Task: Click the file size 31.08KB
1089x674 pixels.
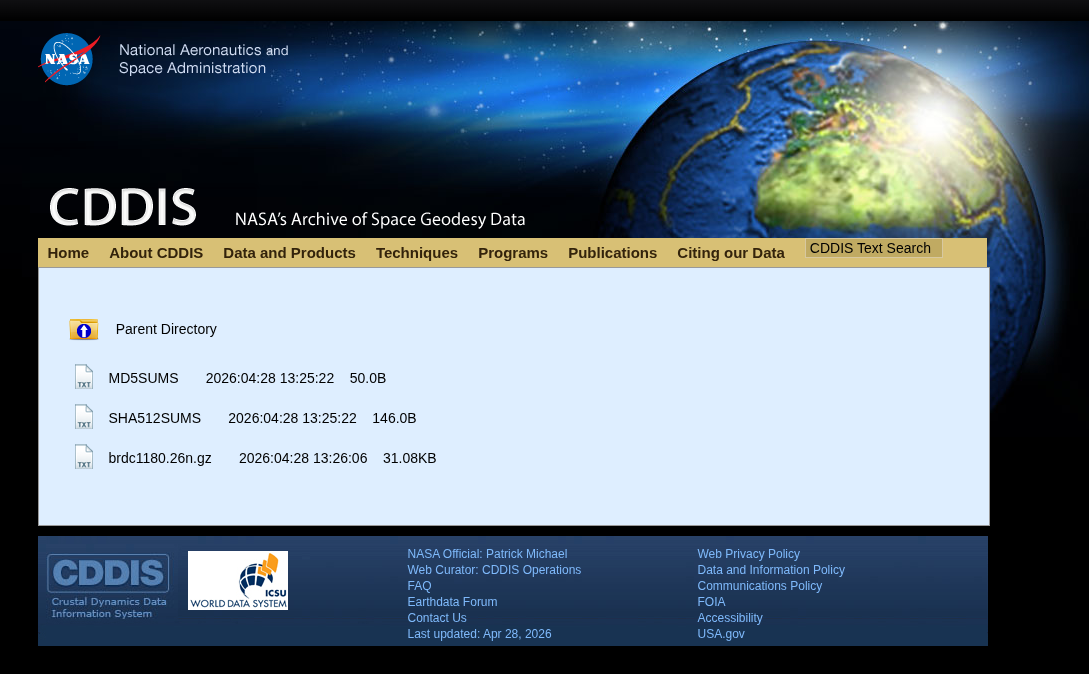Action: (x=409, y=458)
